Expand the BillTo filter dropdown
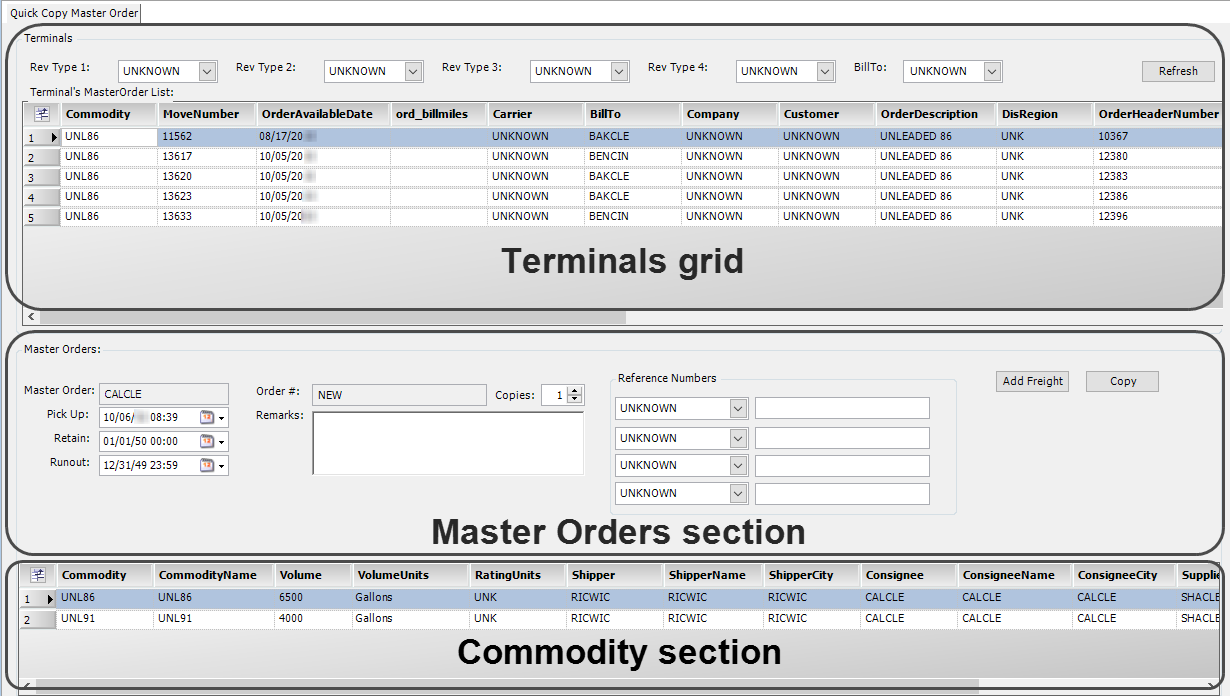Viewport: 1230px width, 696px height. (x=991, y=71)
